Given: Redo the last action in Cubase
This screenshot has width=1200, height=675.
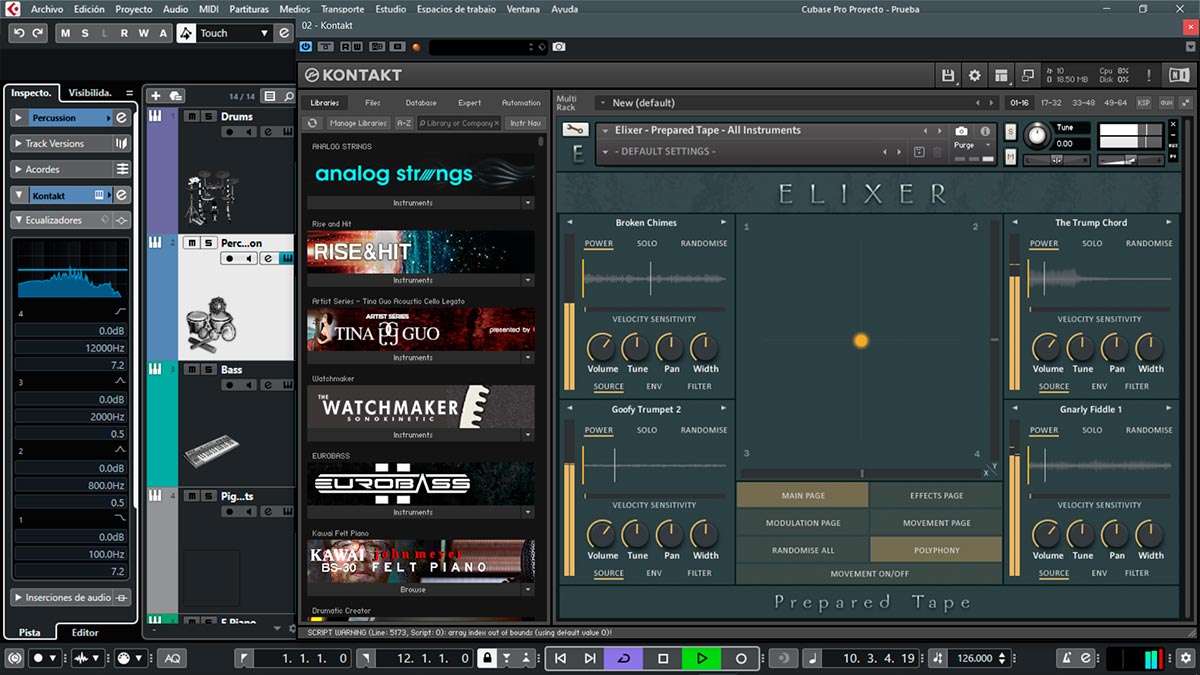Looking at the screenshot, I should [38, 33].
